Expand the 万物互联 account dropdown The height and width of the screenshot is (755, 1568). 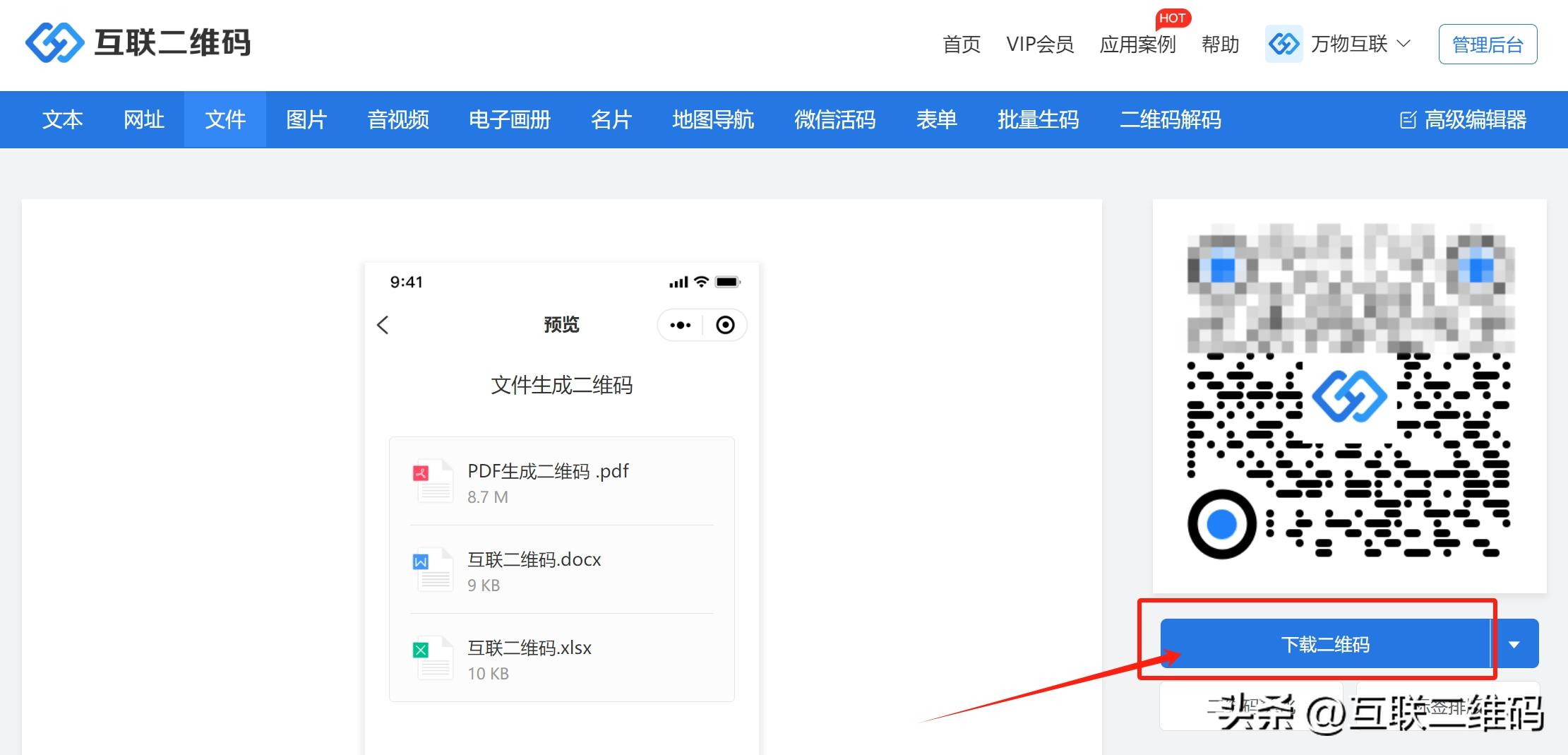[1404, 44]
